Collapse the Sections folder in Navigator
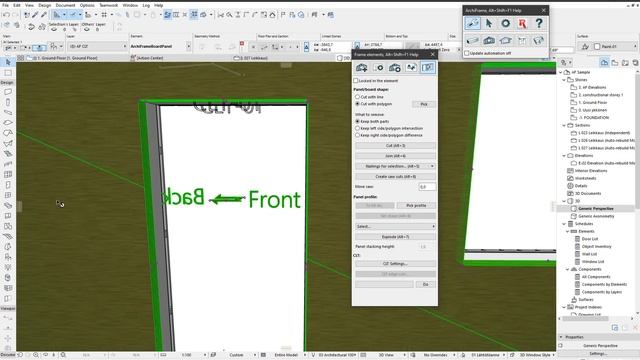This screenshot has width=640, height=360. [x=564, y=125]
